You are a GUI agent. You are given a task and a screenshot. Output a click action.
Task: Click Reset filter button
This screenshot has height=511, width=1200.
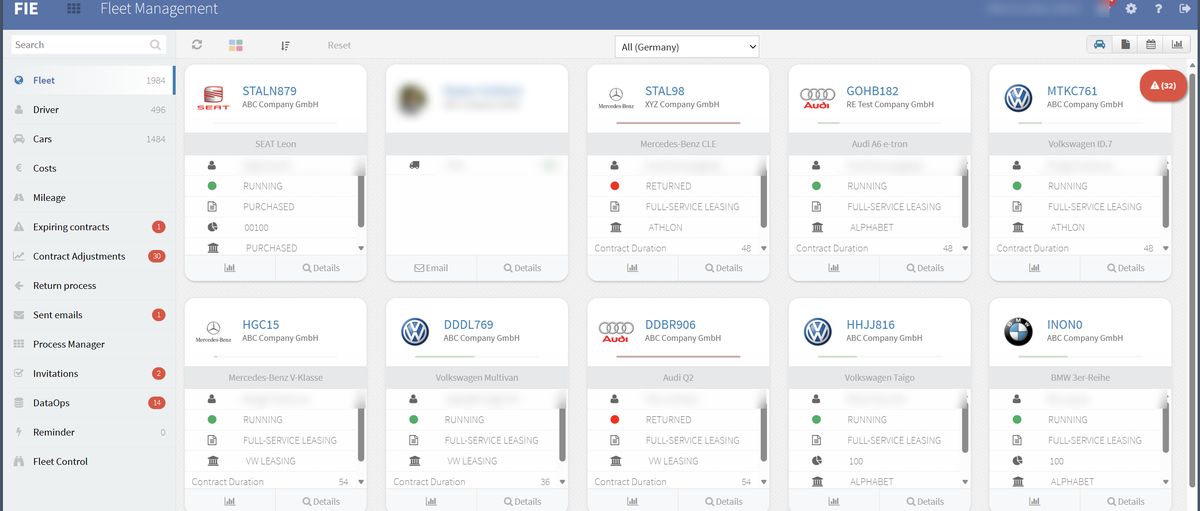point(339,45)
